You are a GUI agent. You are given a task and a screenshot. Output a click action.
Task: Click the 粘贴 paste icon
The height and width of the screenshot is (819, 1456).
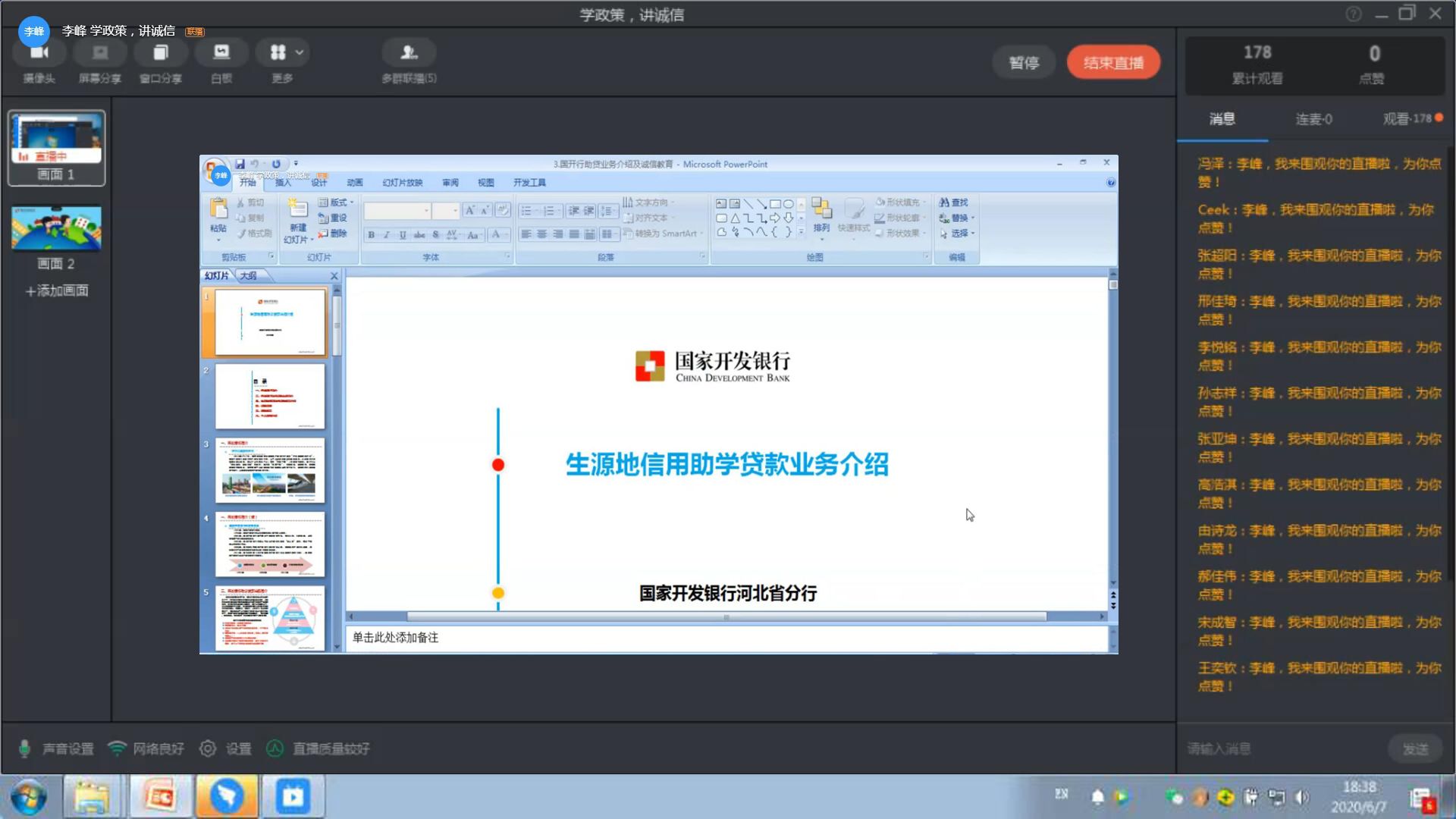[x=218, y=209]
